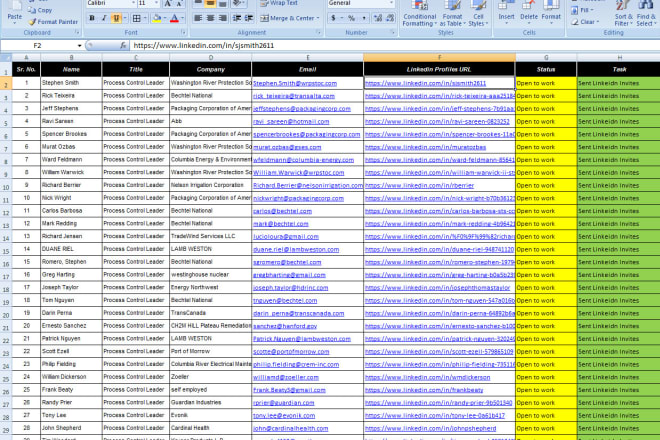Viewport: 660px width, 440px height.
Task: Apply the red Font Color
Action: tap(174, 18)
